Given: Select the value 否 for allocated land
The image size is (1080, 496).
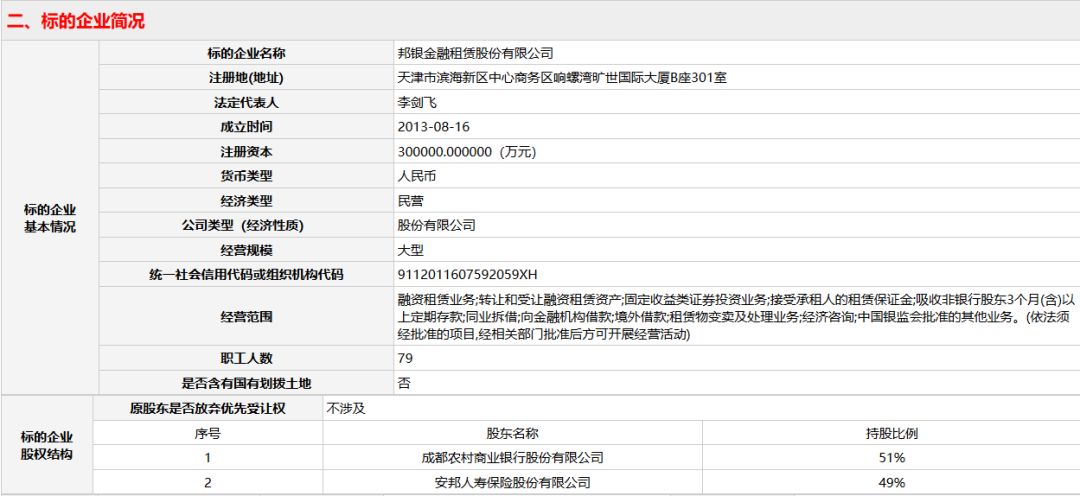Looking at the screenshot, I should (x=404, y=383).
